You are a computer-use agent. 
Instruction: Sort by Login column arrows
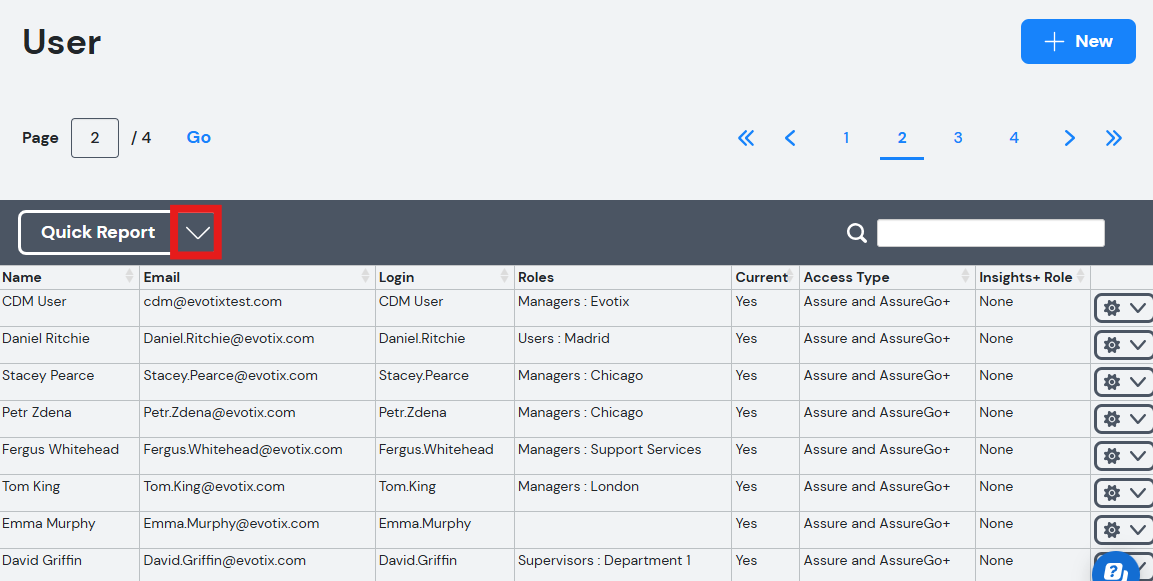pos(504,277)
